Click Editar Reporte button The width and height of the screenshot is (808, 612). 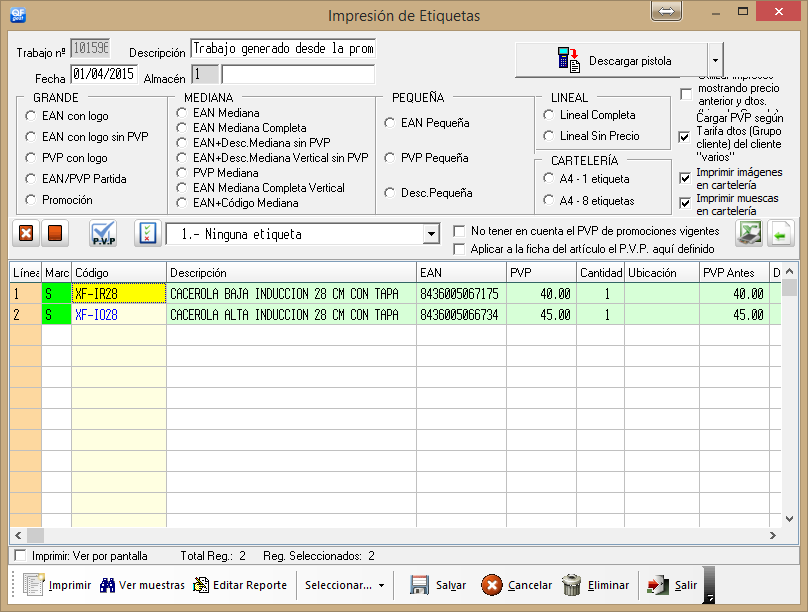pos(240,585)
